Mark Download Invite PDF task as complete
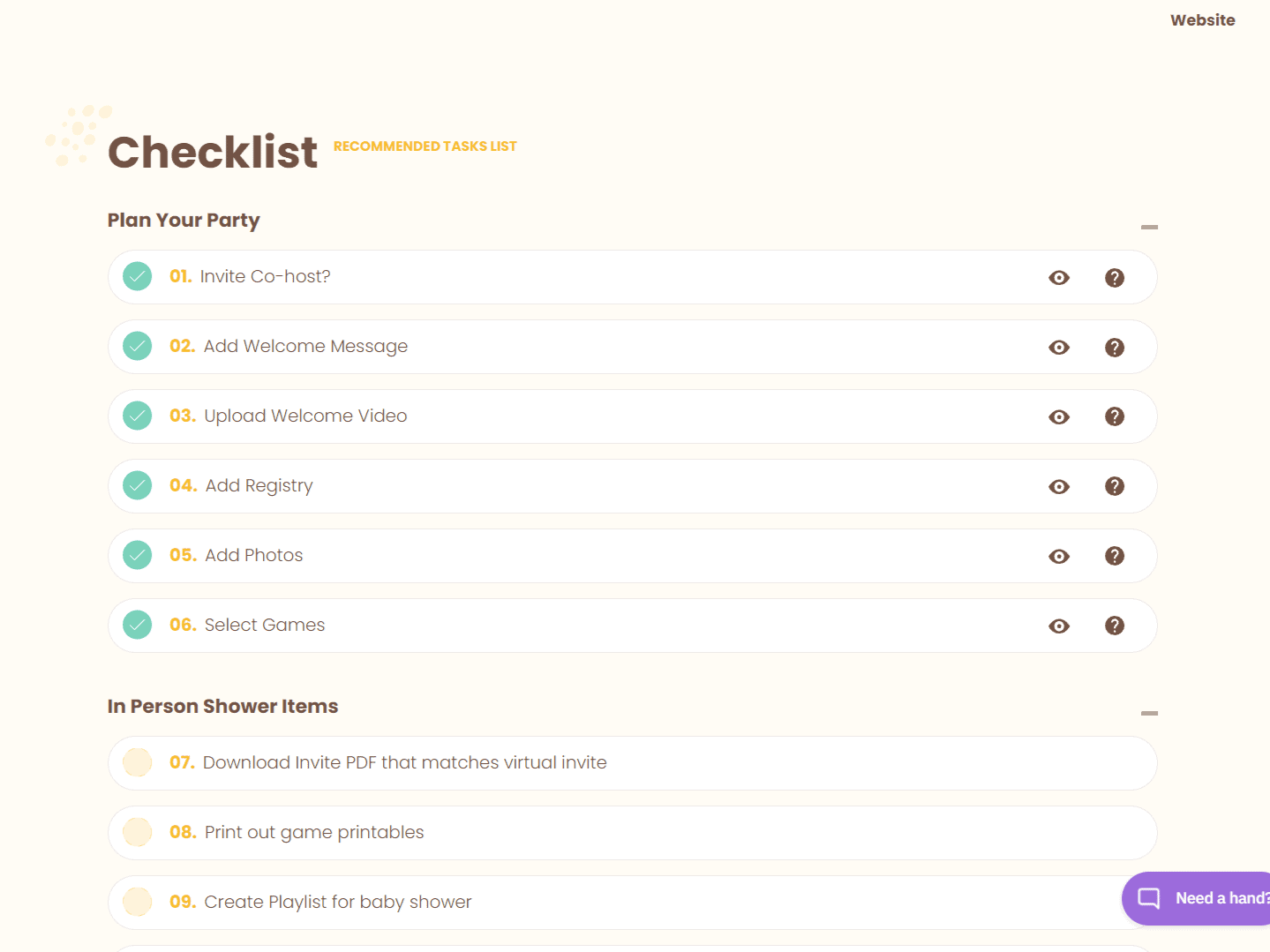The width and height of the screenshot is (1270, 952). coord(137,762)
